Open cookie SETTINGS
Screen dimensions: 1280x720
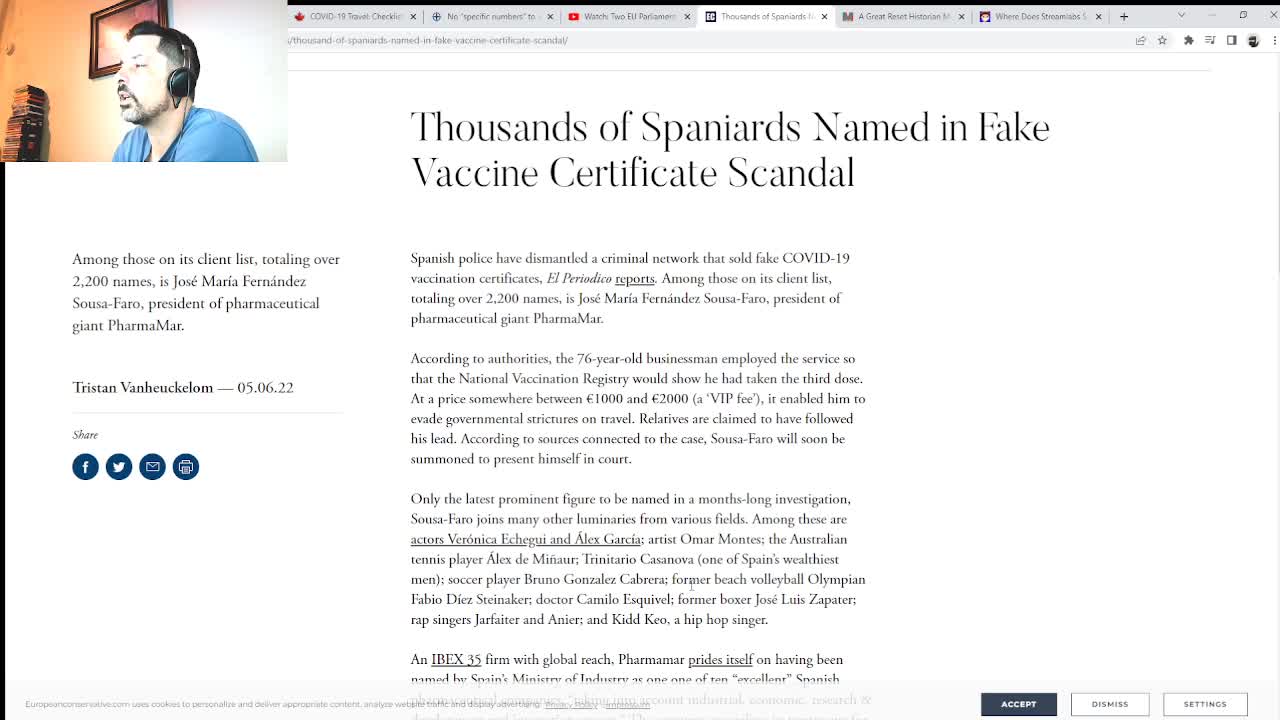click(1205, 704)
